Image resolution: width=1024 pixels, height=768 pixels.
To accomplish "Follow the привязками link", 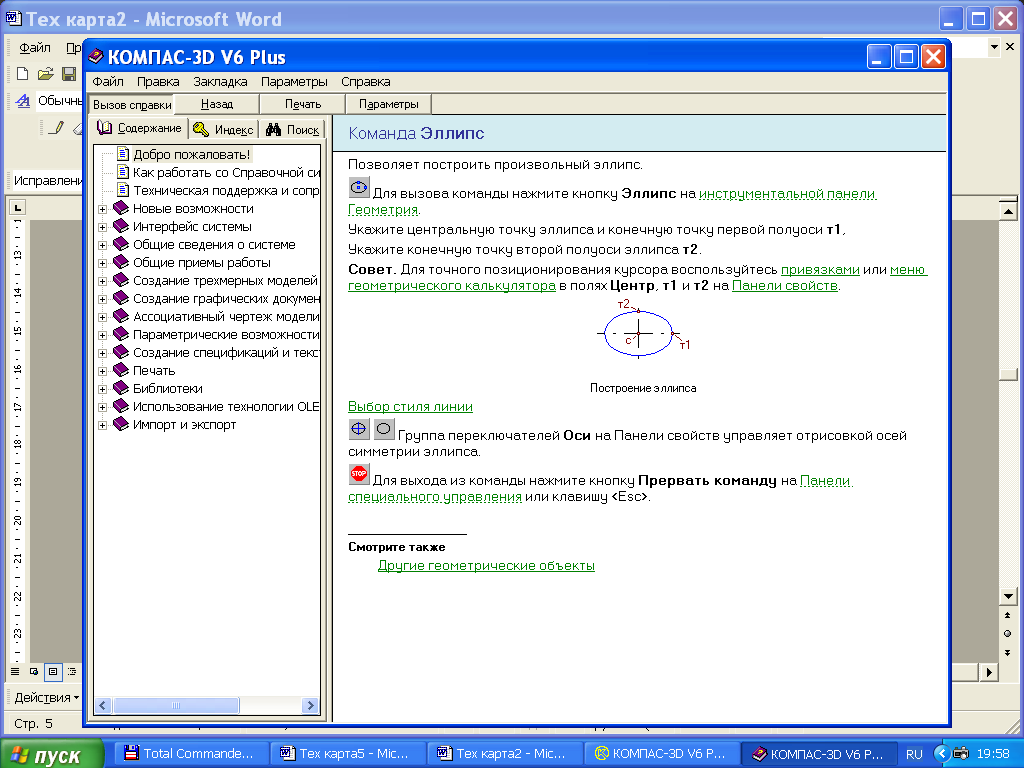I will coord(820,270).
